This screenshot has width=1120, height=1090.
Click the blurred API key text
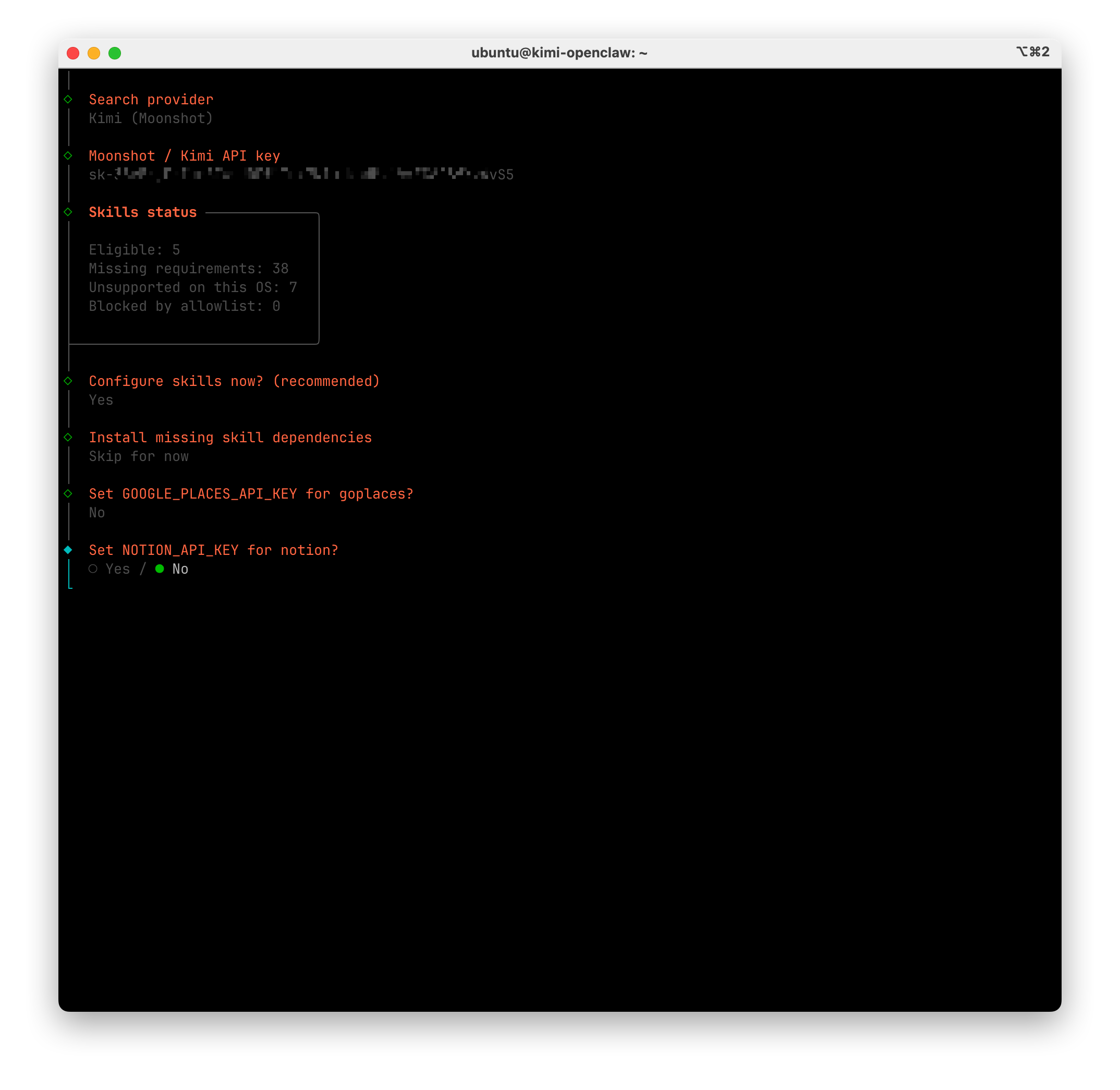301,175
